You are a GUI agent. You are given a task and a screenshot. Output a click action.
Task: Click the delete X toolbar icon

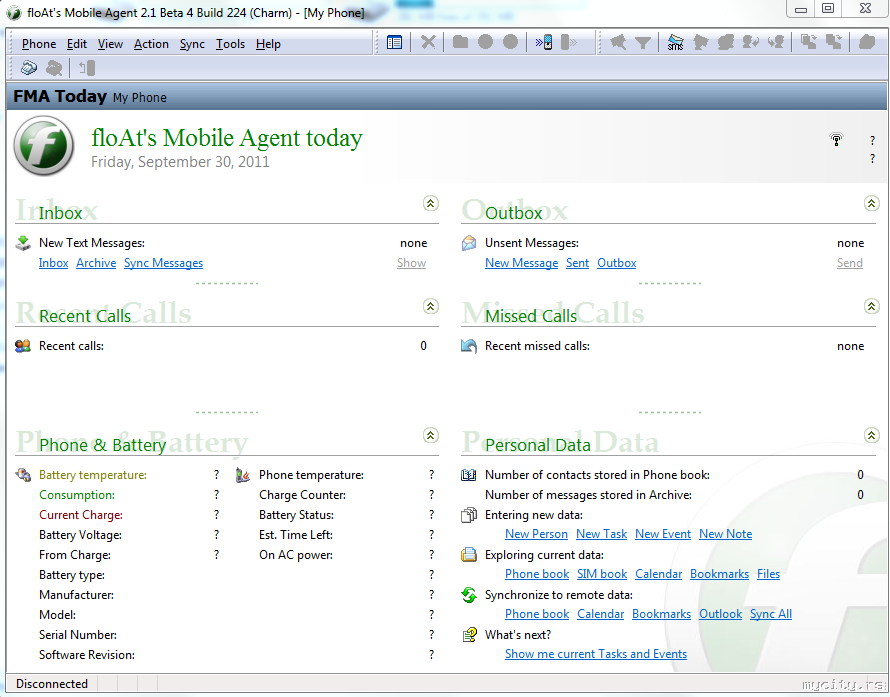(x=428, y=42)
